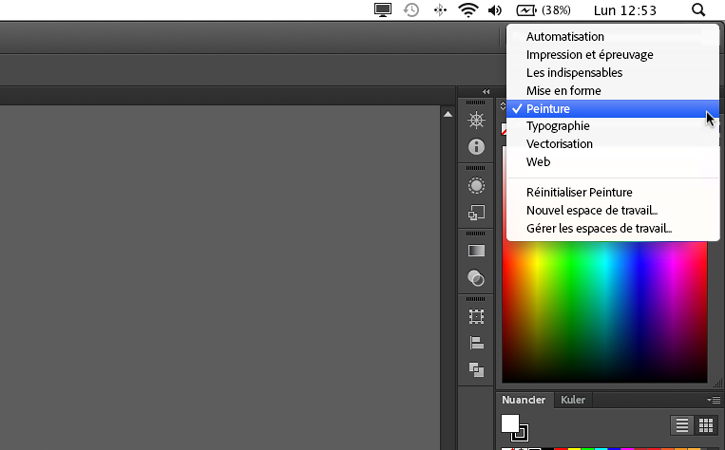Switch swatches to list view
This screenshot has width=725, height=450.
pyautogui.click(x=682, y=425)
